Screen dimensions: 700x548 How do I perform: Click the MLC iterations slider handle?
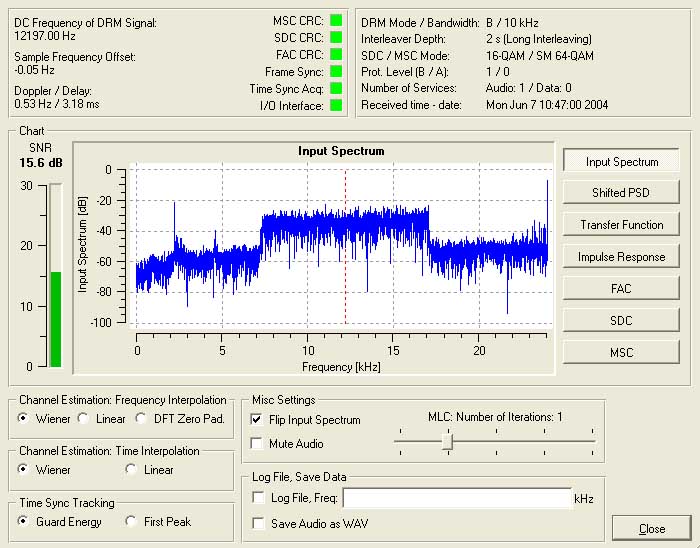[448, 441]
